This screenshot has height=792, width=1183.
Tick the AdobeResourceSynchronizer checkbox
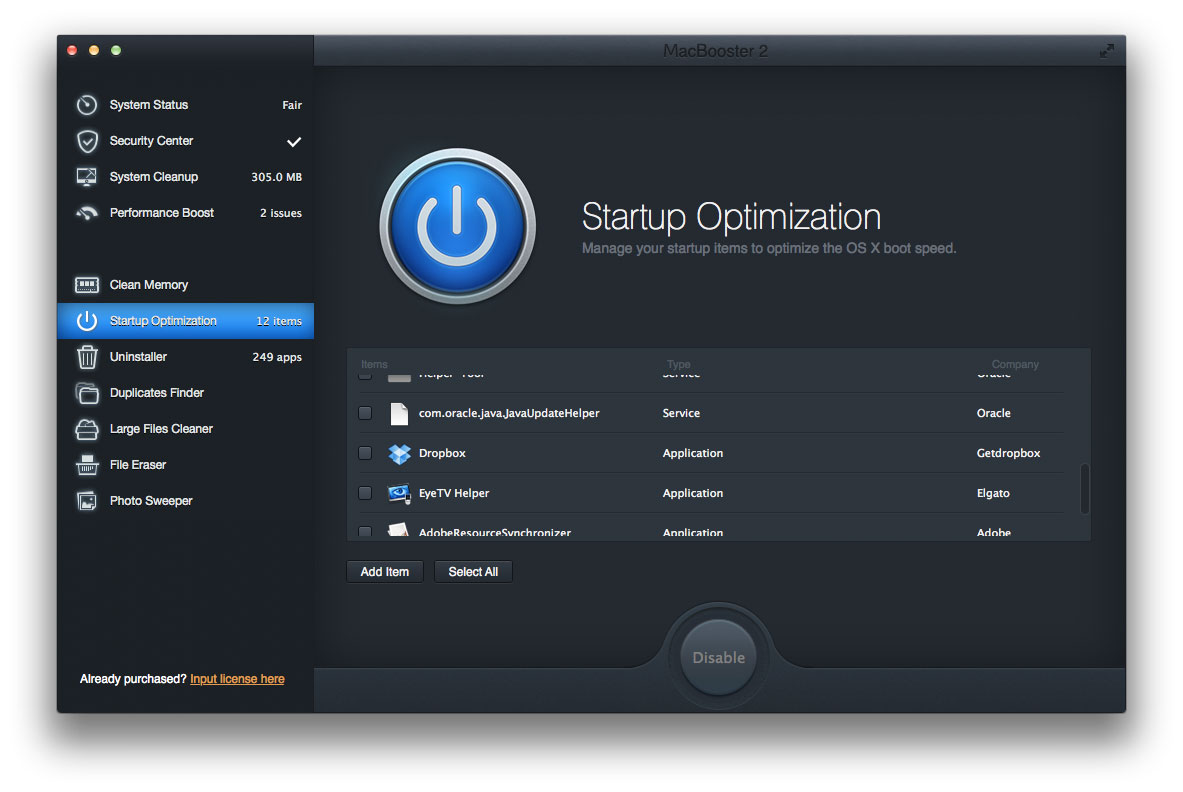point(365,532)
